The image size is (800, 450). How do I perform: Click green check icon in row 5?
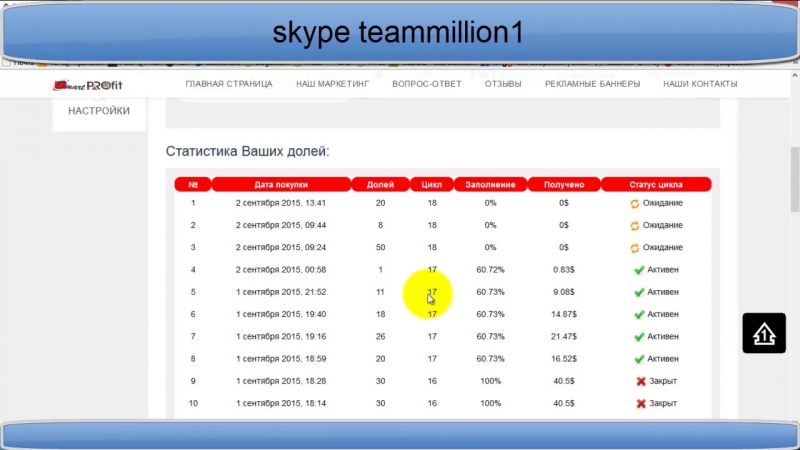[x=639, y=292]
